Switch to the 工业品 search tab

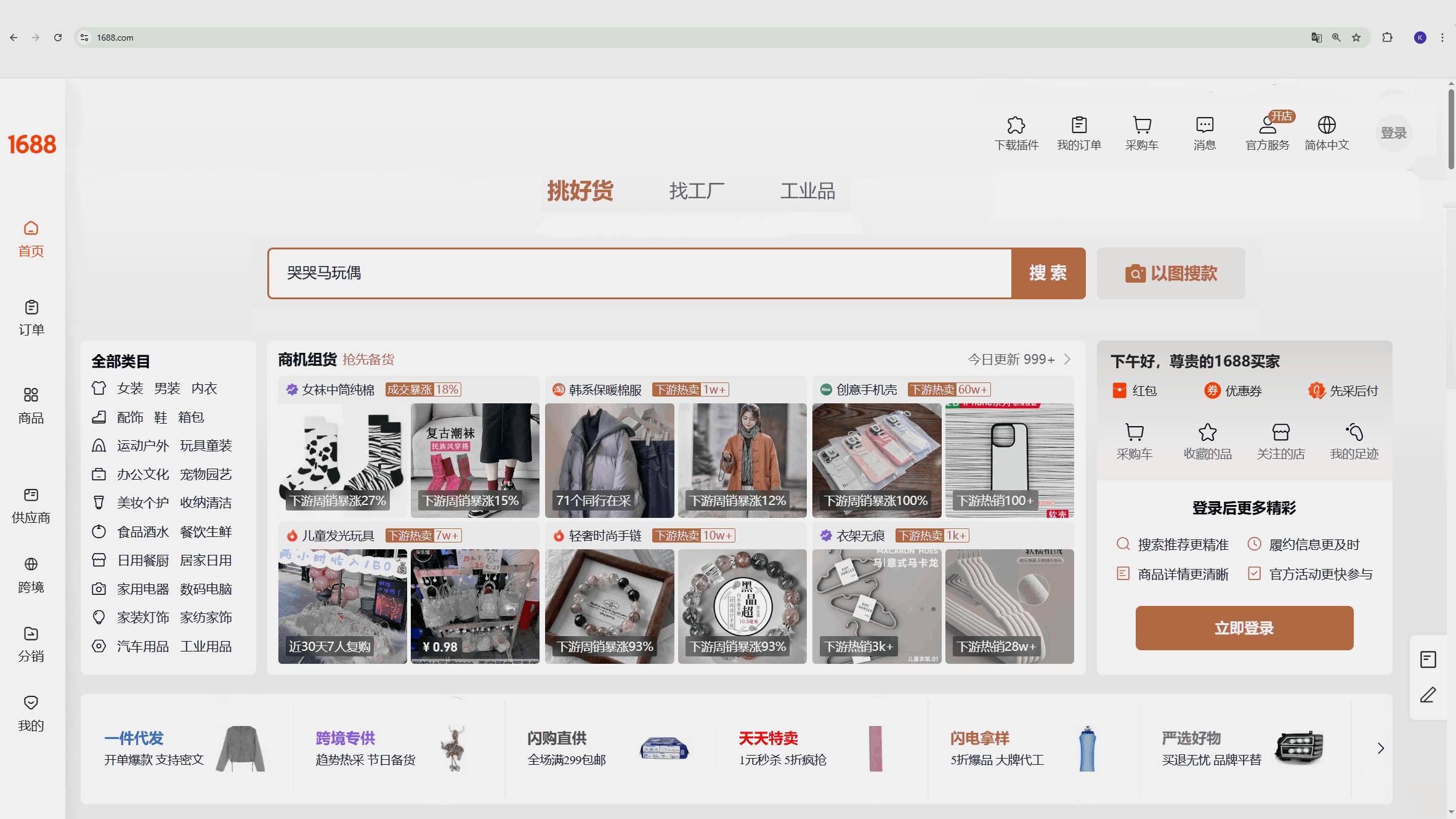pyautogui.click(x=807, y=191)
